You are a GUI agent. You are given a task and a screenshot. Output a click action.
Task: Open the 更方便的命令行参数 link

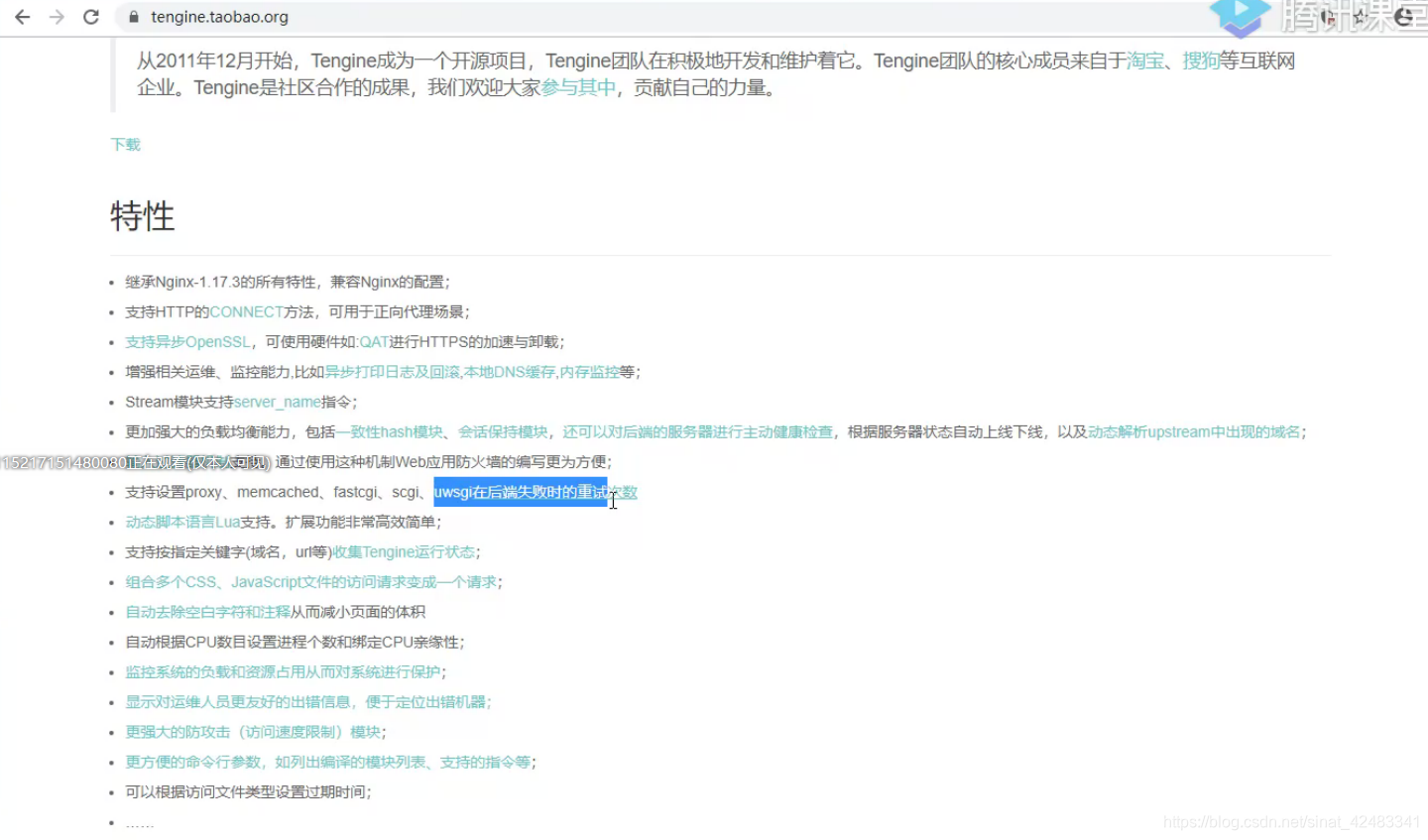click(x=327, y=762)
